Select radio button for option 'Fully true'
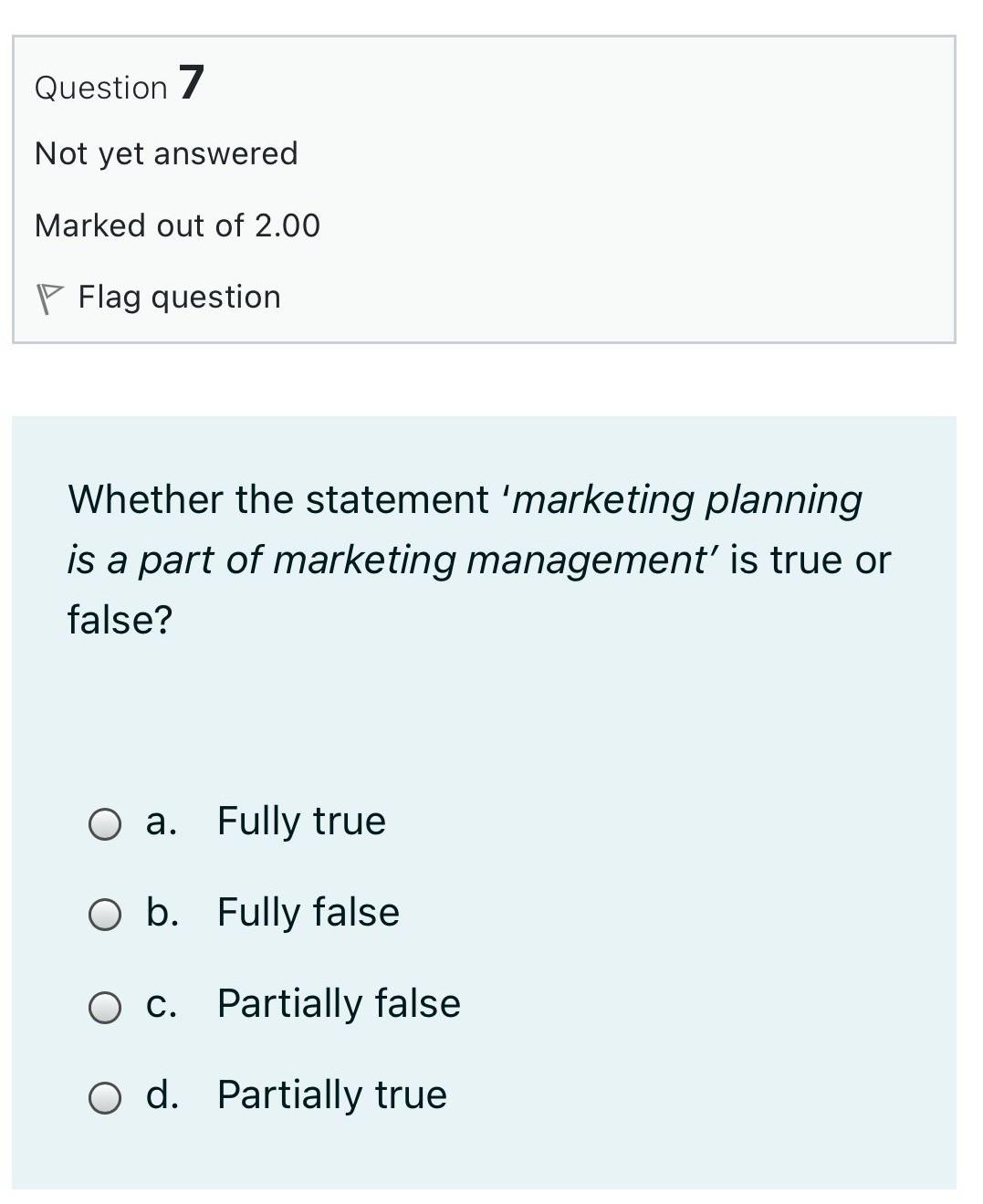Viewport: 983px width, 1204px height. coord(103,824)
